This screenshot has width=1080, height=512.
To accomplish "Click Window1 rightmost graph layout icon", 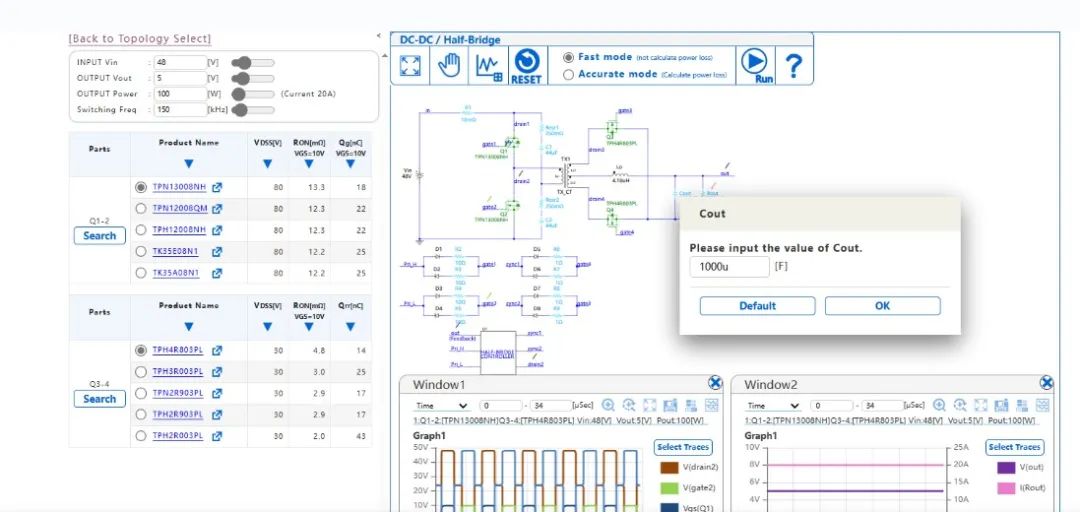I will coord(712,405).
